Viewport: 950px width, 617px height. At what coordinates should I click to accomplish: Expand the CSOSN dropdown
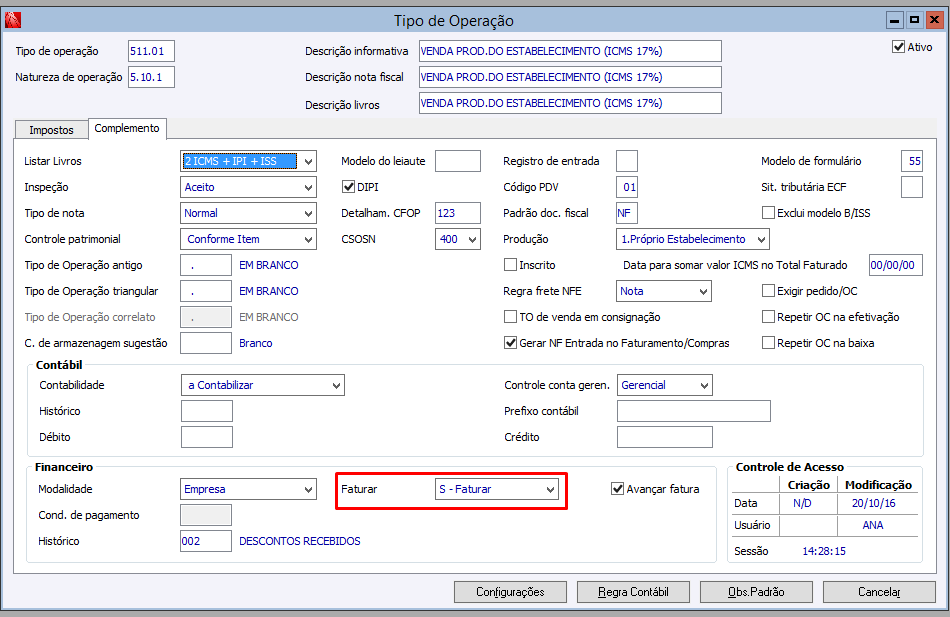pos(472,239)
